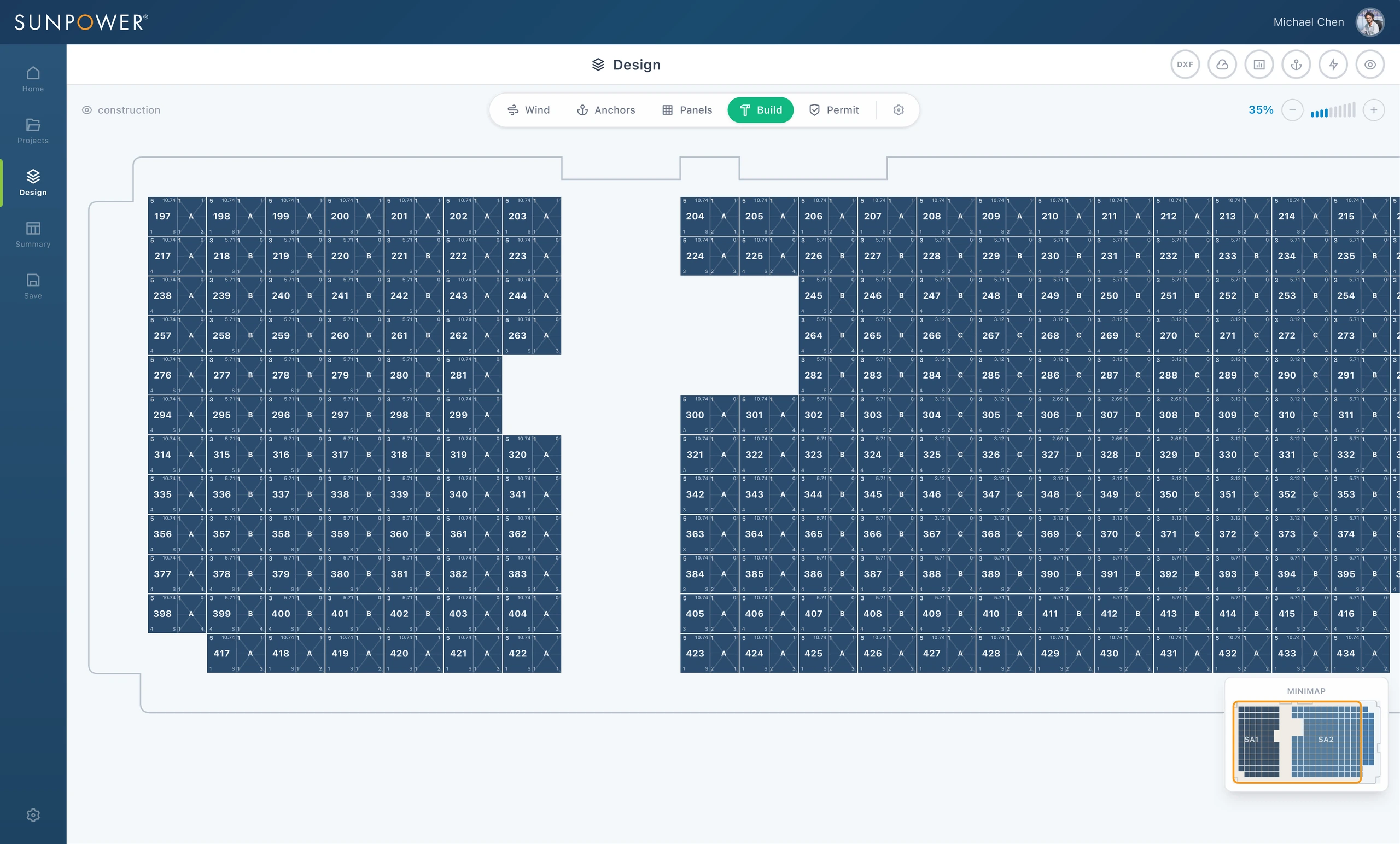Click the chart report icon
Viewport: 1400px width, 844px height.
pos(1259,65)
